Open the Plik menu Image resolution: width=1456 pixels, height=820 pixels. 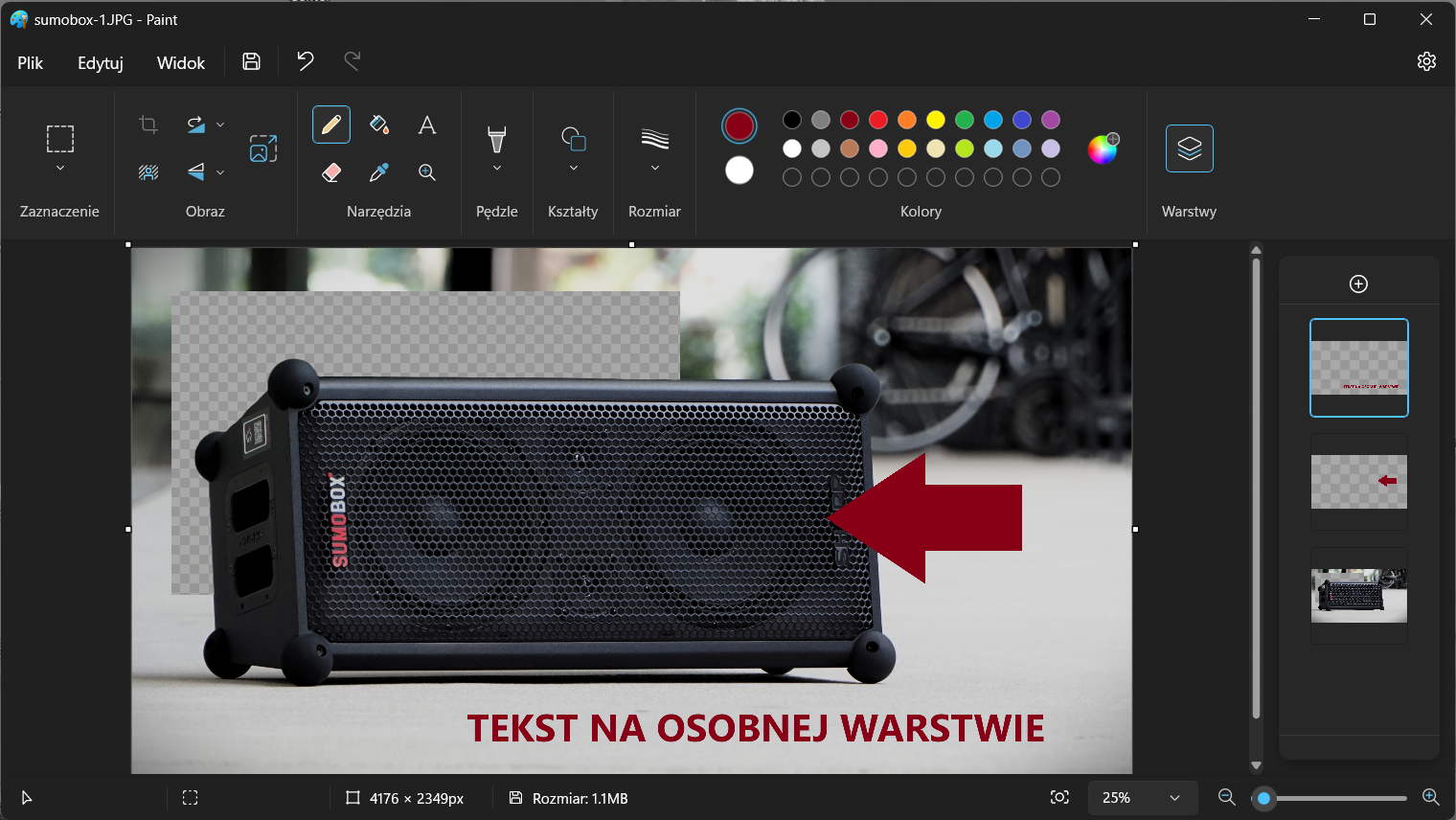click(x=31, y=62)
